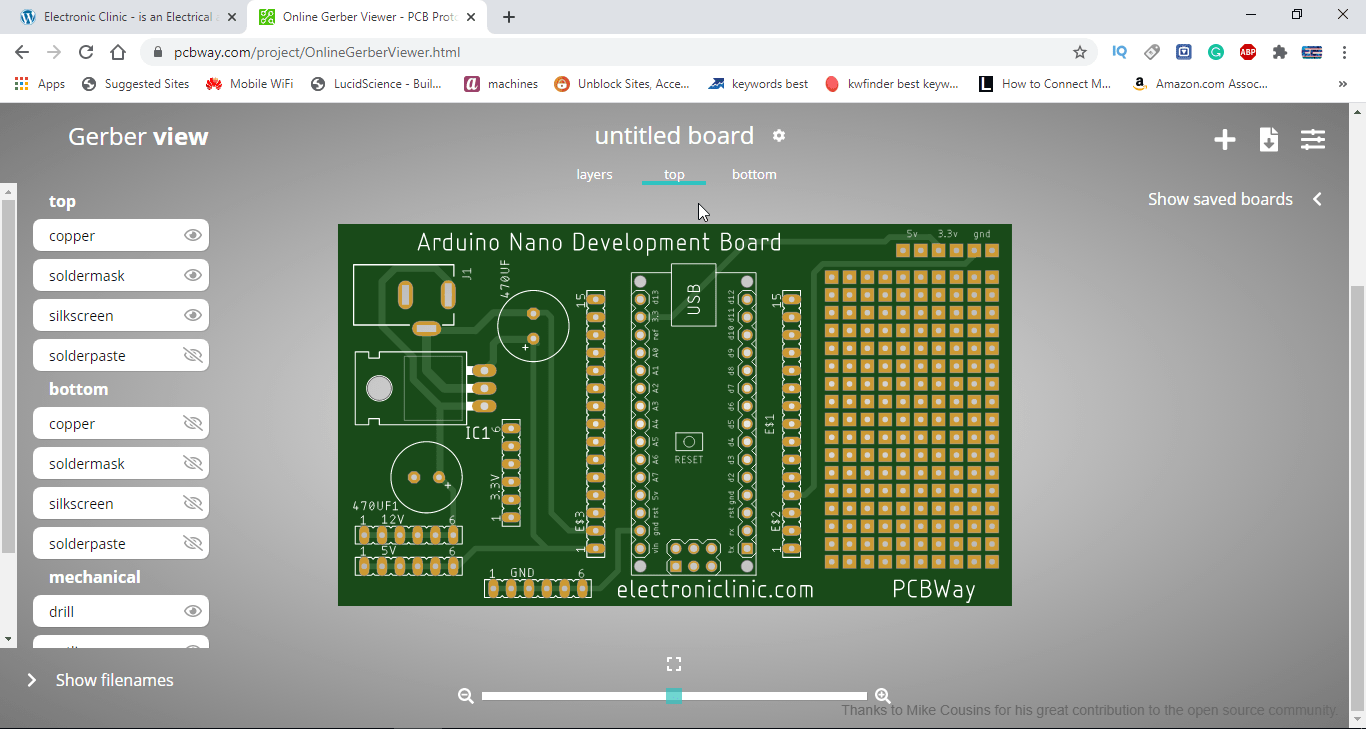Image resolution: width=1366 pixels, height=729 pixels.
Task: Click the zoom slider handle
Action: point(674,696)
